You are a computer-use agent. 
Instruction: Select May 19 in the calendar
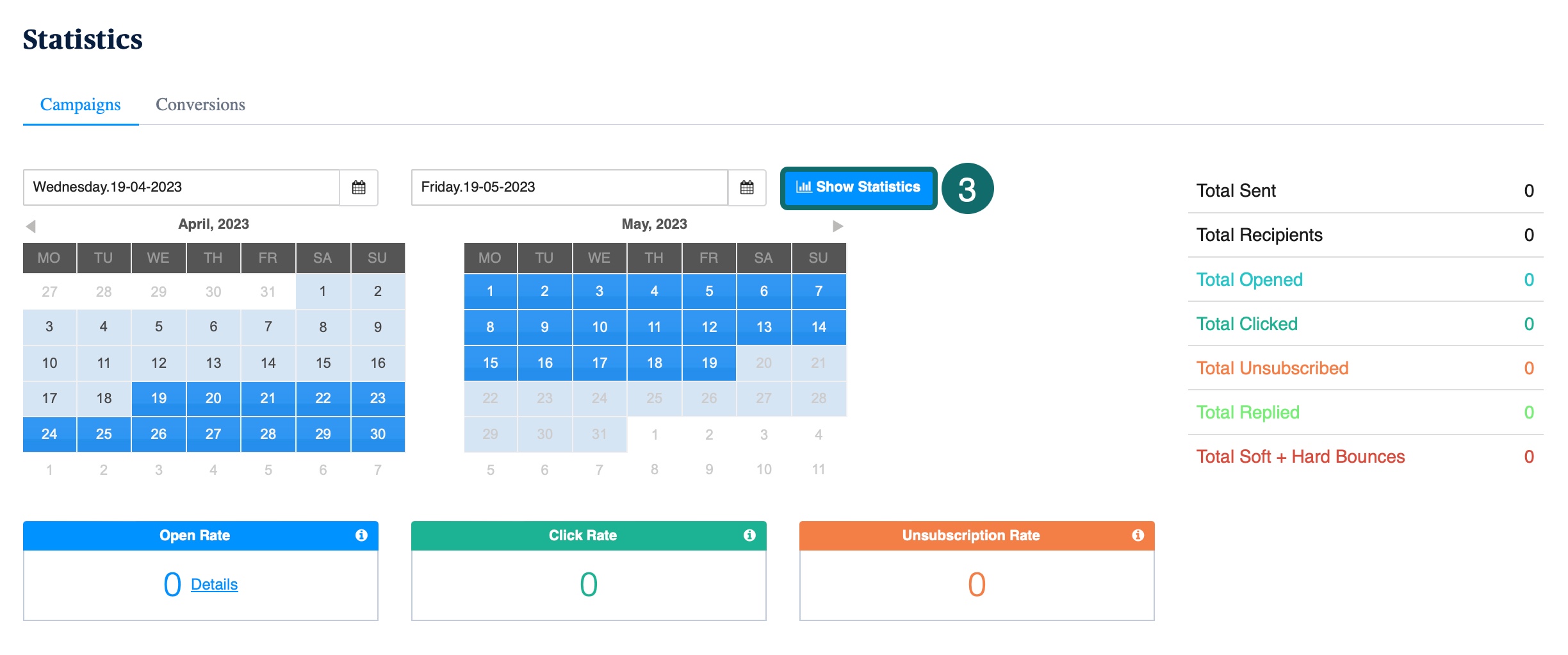tap(708, 363)
